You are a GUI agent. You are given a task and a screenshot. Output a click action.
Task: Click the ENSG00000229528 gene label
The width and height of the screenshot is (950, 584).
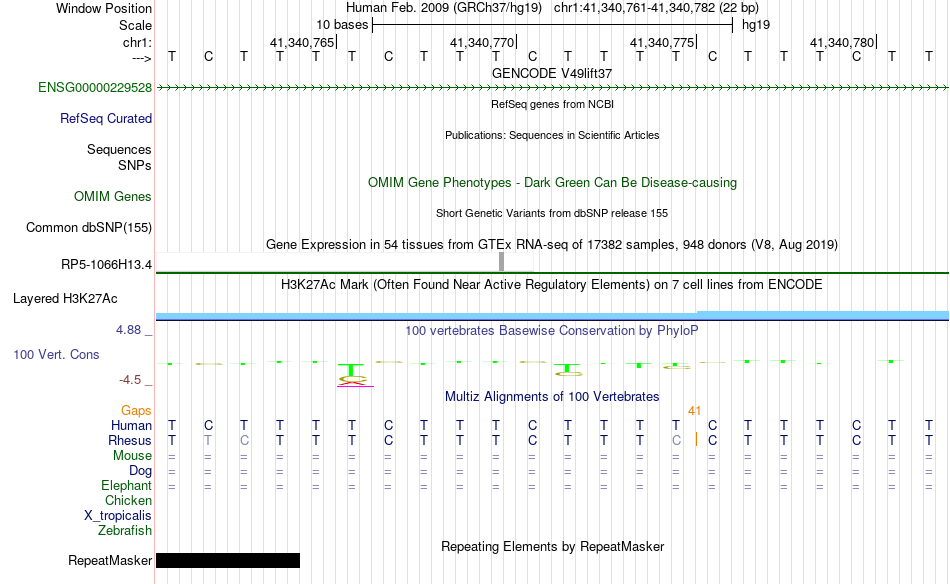pos(95,87)
